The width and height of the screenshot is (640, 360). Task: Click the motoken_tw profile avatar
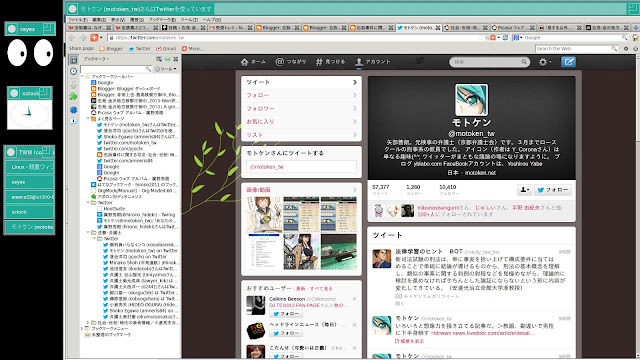pos(471,100)
